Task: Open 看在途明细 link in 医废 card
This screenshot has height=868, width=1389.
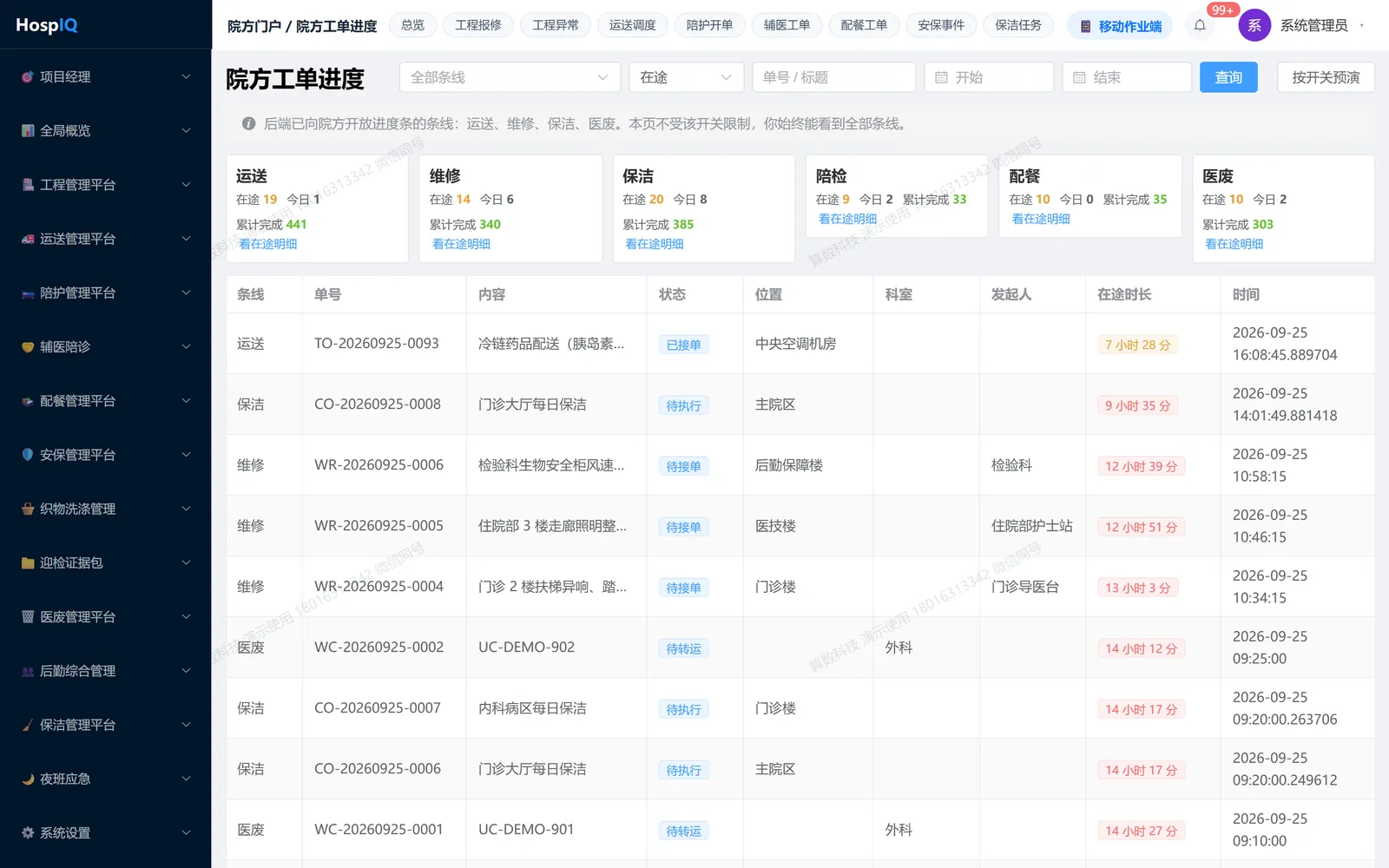Action: pos(1234,244)
